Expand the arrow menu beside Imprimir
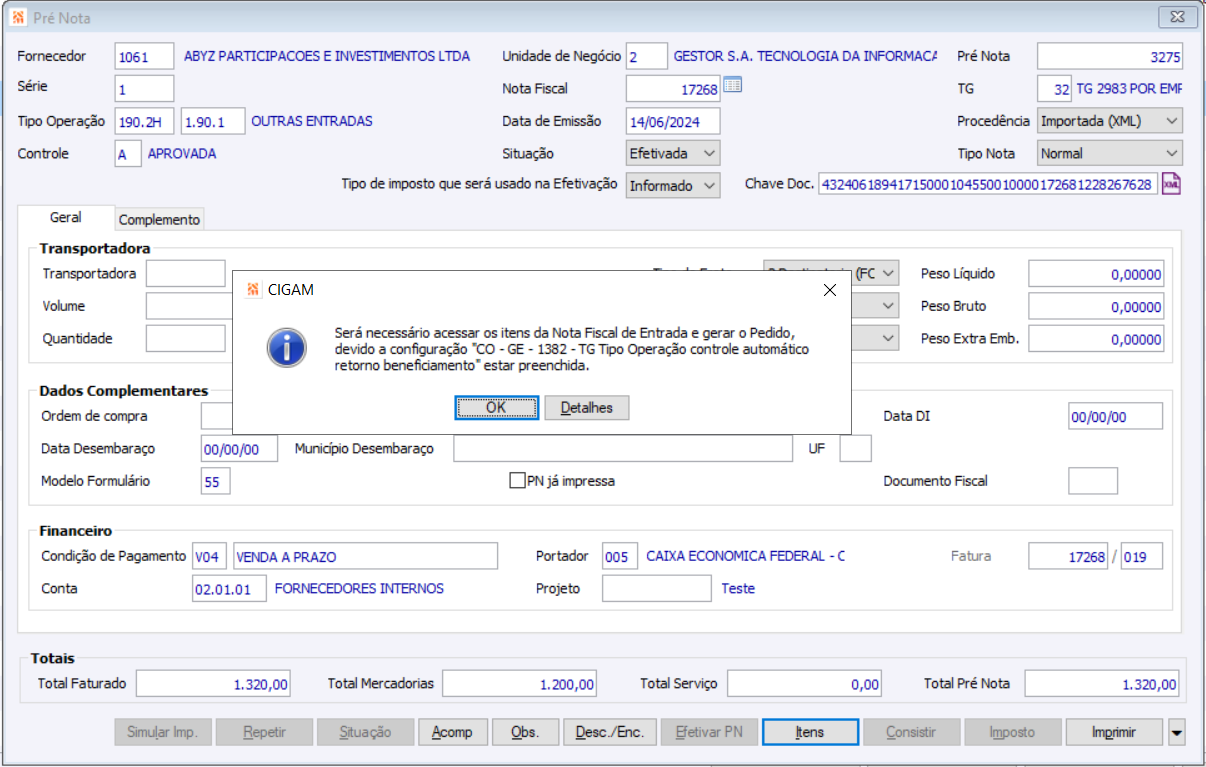 tap(1176, 732)
